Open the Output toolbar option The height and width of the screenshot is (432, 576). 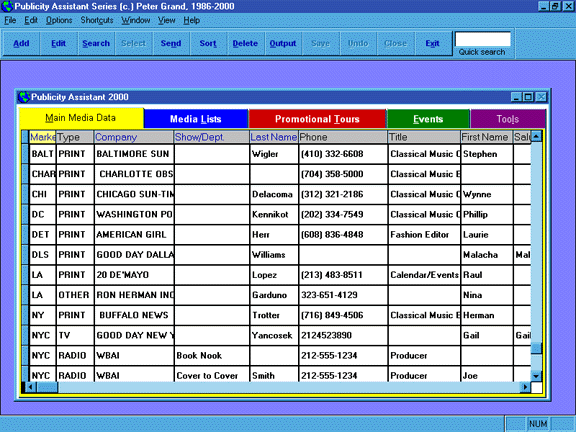[x=282, y=43]
